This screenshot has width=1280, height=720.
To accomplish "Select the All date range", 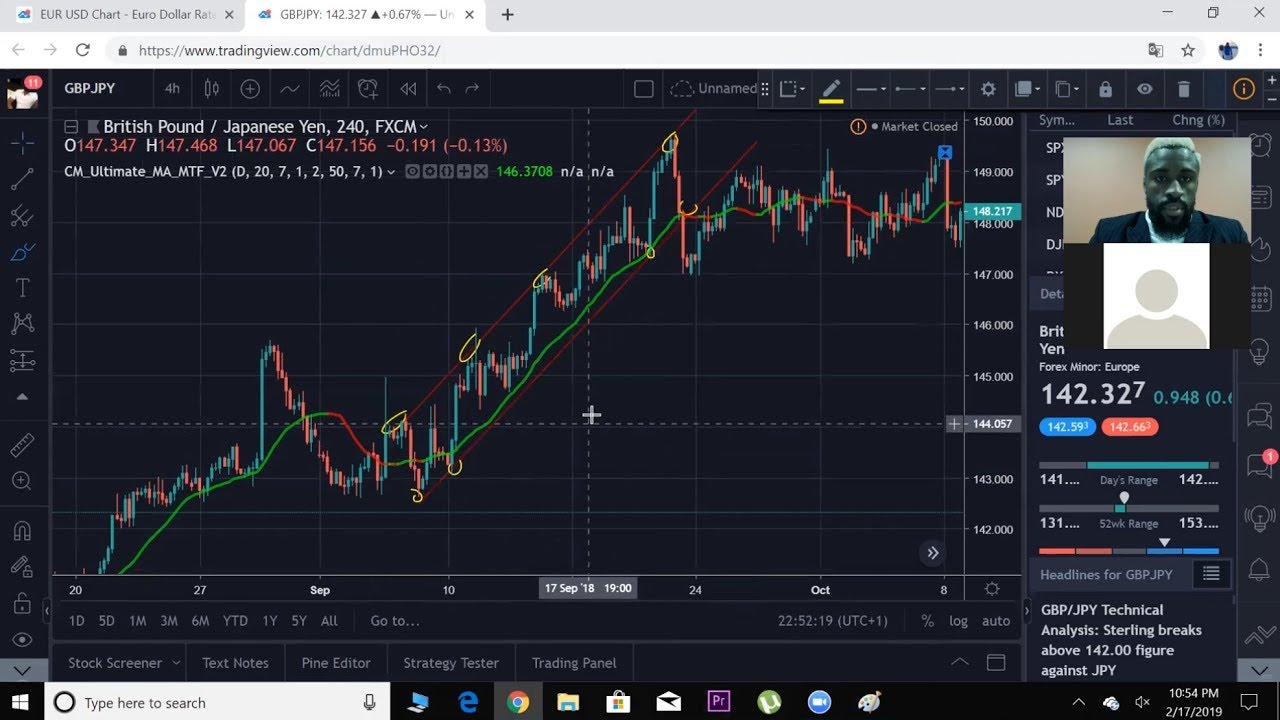I will [329, 621].
